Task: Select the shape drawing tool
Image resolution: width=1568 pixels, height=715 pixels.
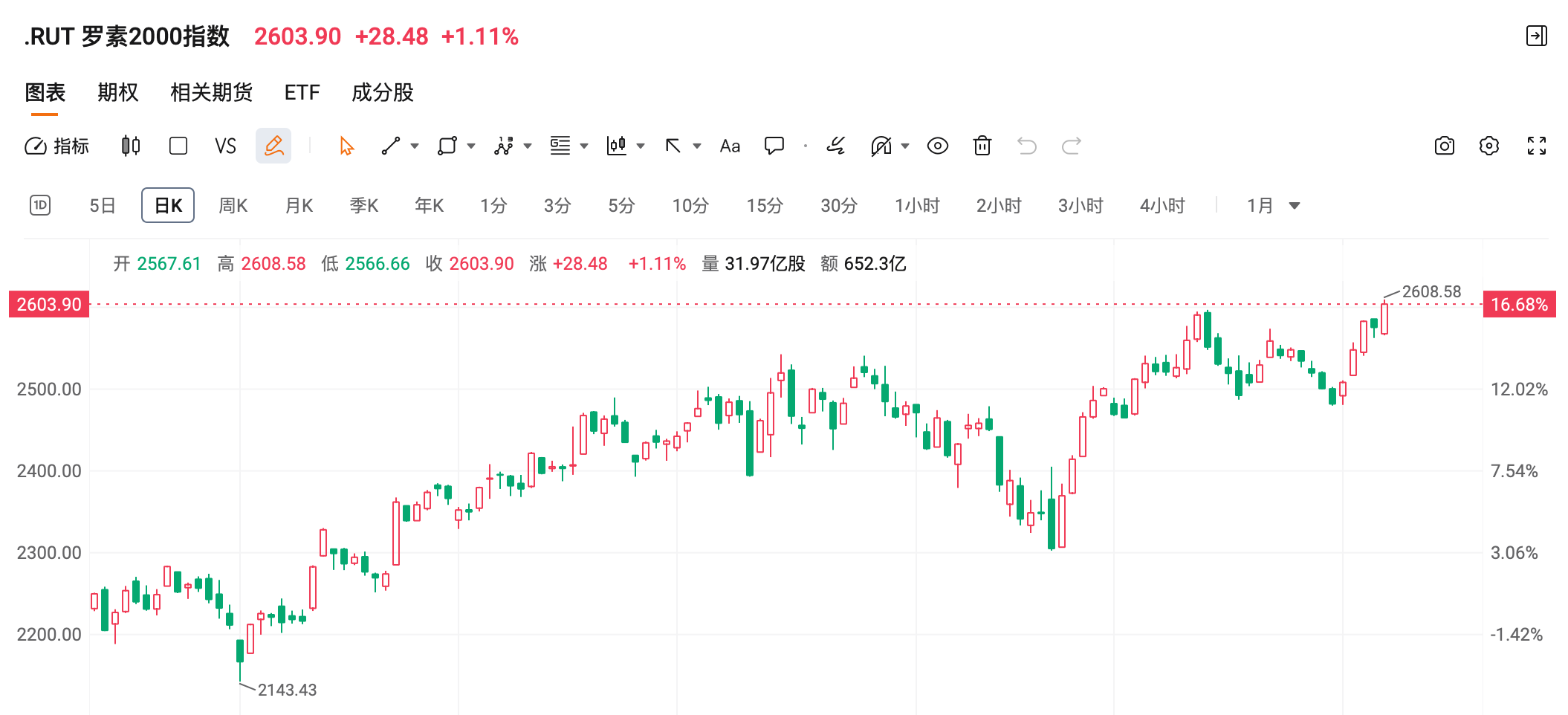Action: (447, 146)
